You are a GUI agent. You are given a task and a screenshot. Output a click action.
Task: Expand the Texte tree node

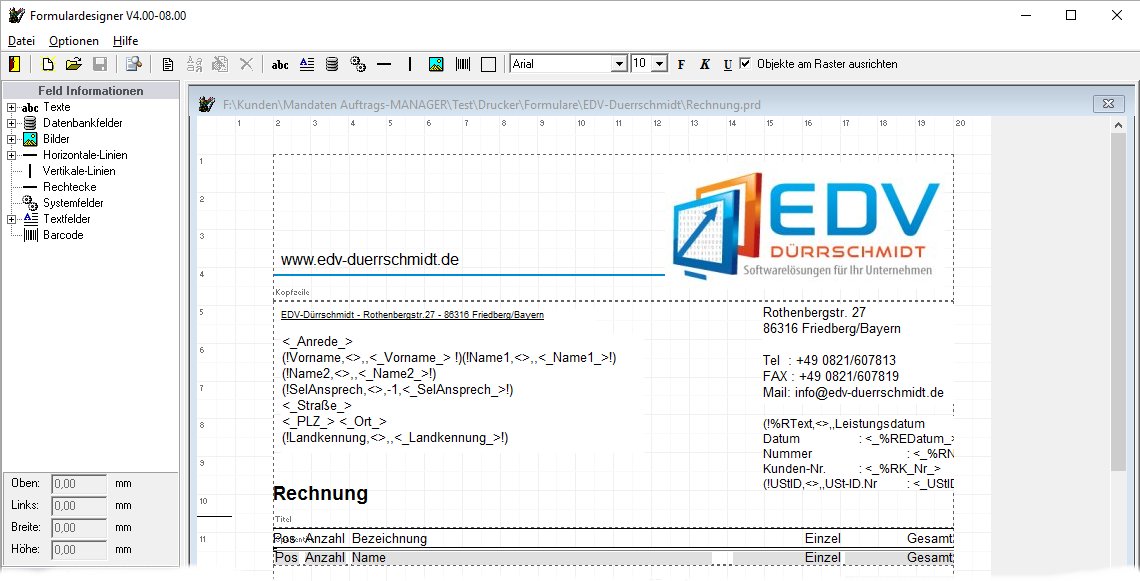(12, 107)
